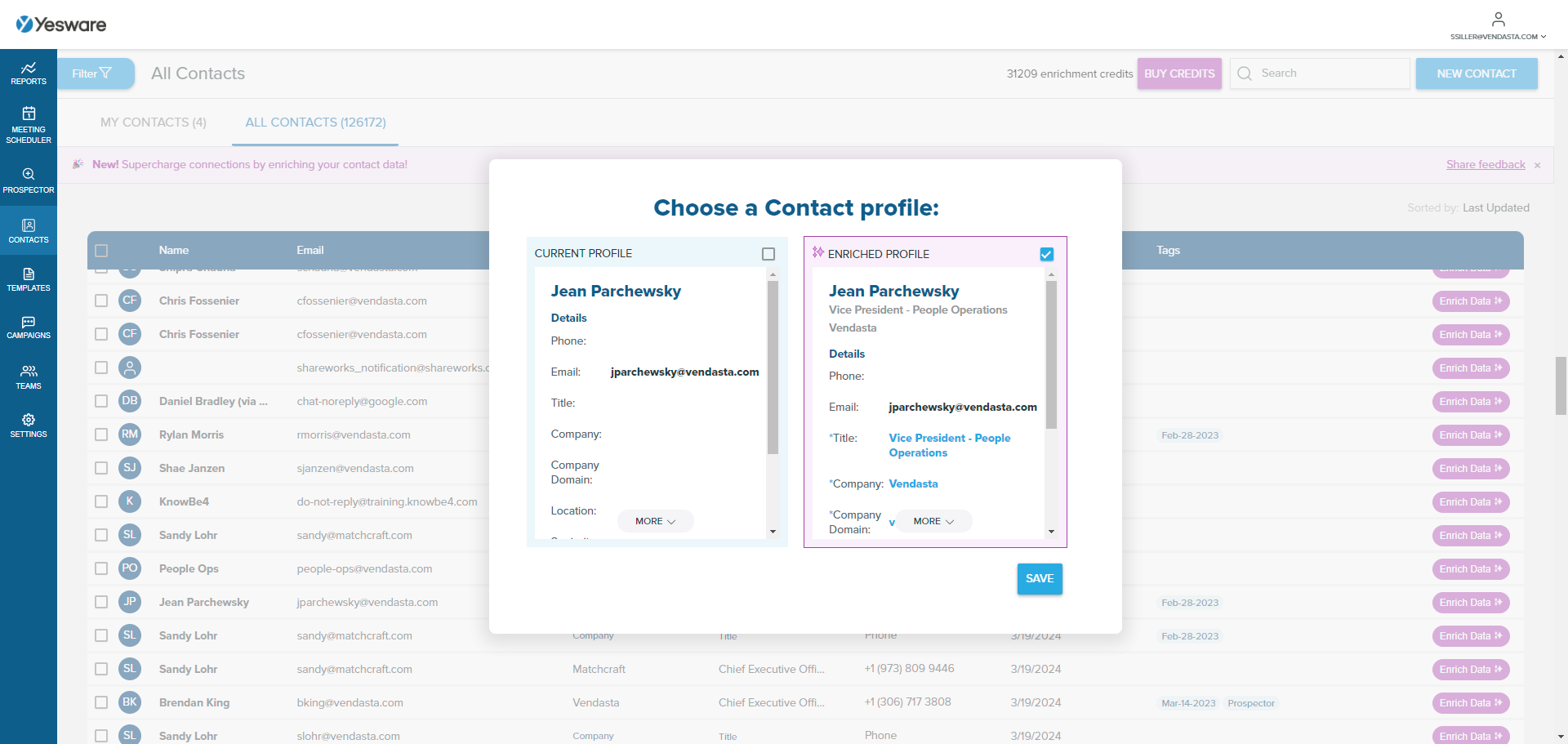Open the SSILLER@VENDASTA.COM account dropdown
Image resolution: width=1568 pixels, height=744 pixels.
[1498, 36]
